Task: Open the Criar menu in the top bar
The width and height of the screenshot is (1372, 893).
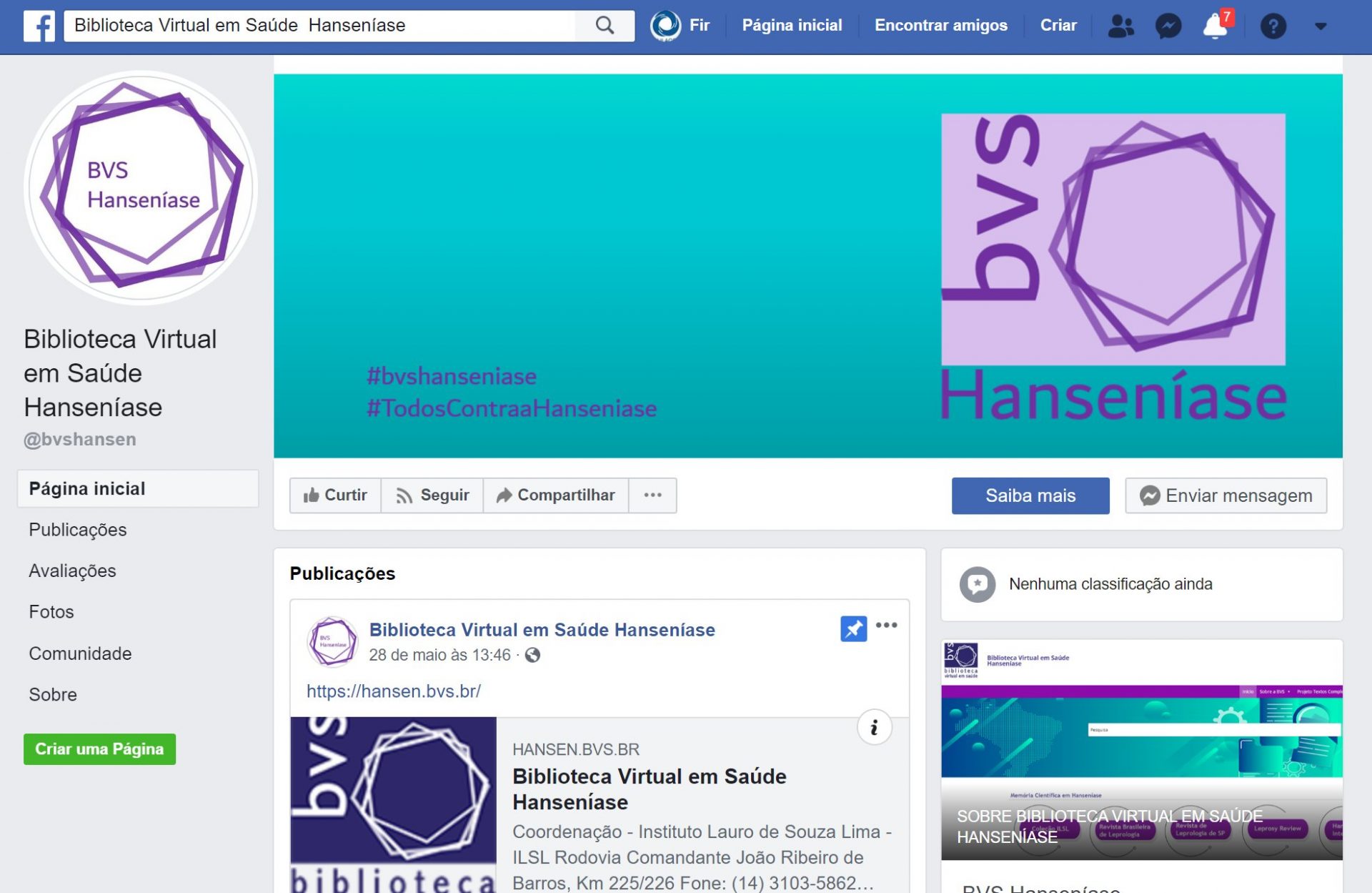Action: (1058, 26)
